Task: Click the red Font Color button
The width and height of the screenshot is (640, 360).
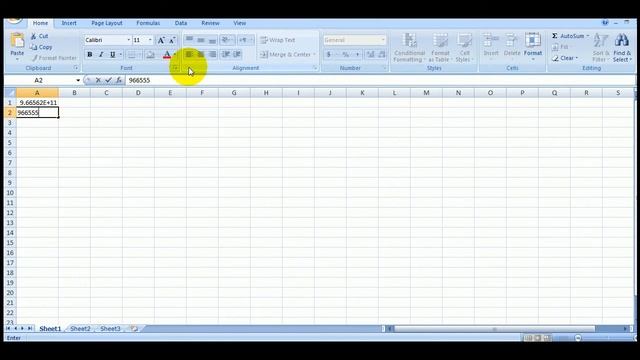Action: click(167, 54)
